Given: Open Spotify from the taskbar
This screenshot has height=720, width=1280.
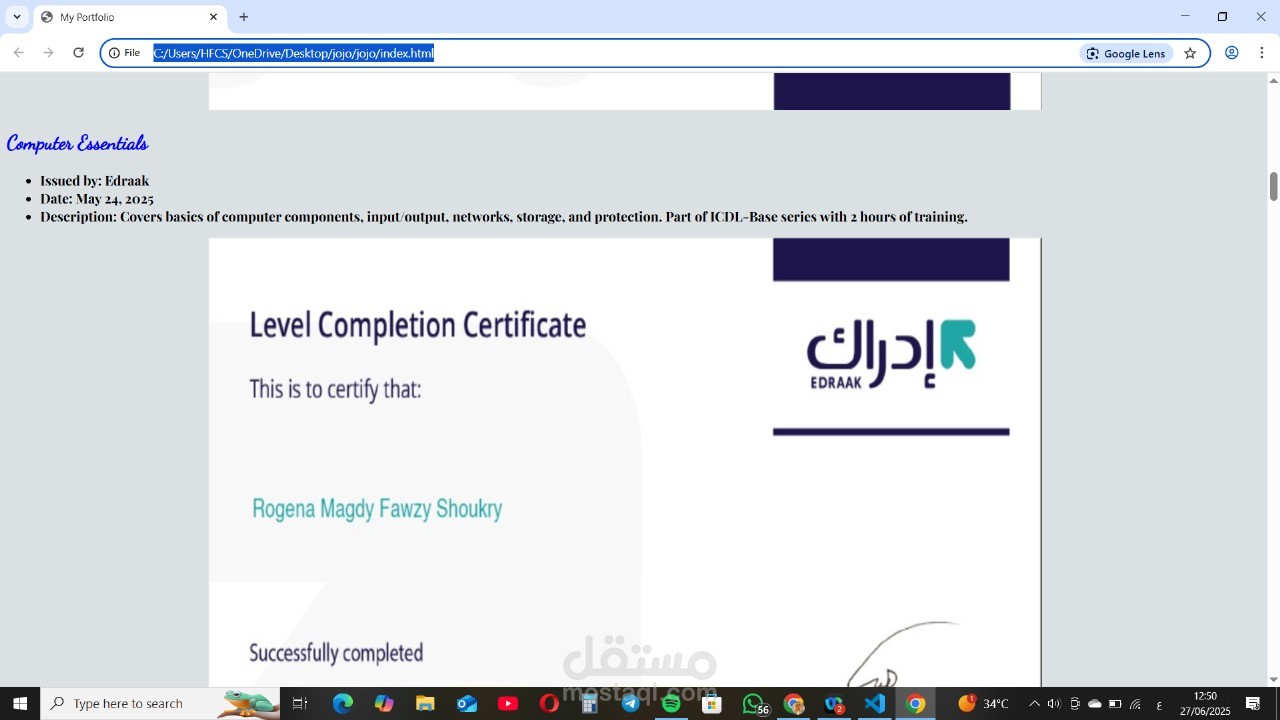Looking at the screenshot, I should click(x=671, y=703).
